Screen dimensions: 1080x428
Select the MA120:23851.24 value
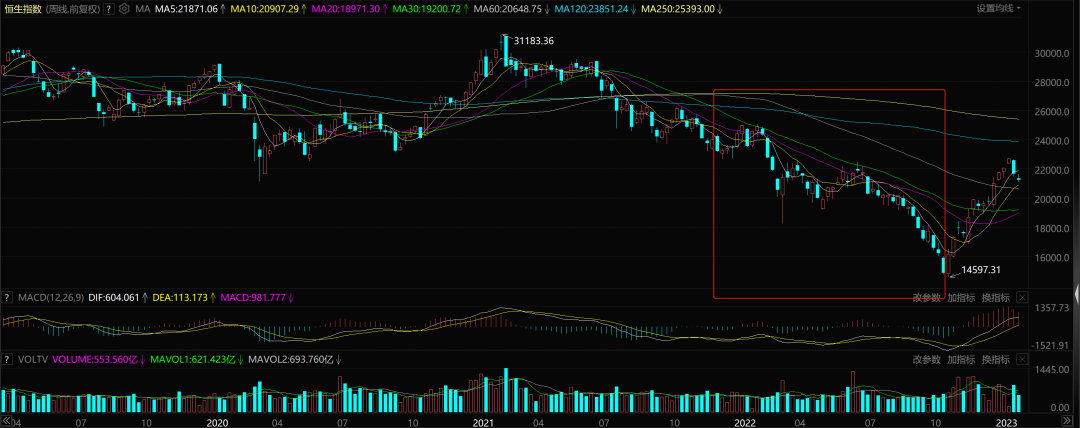tap(592, 9)
